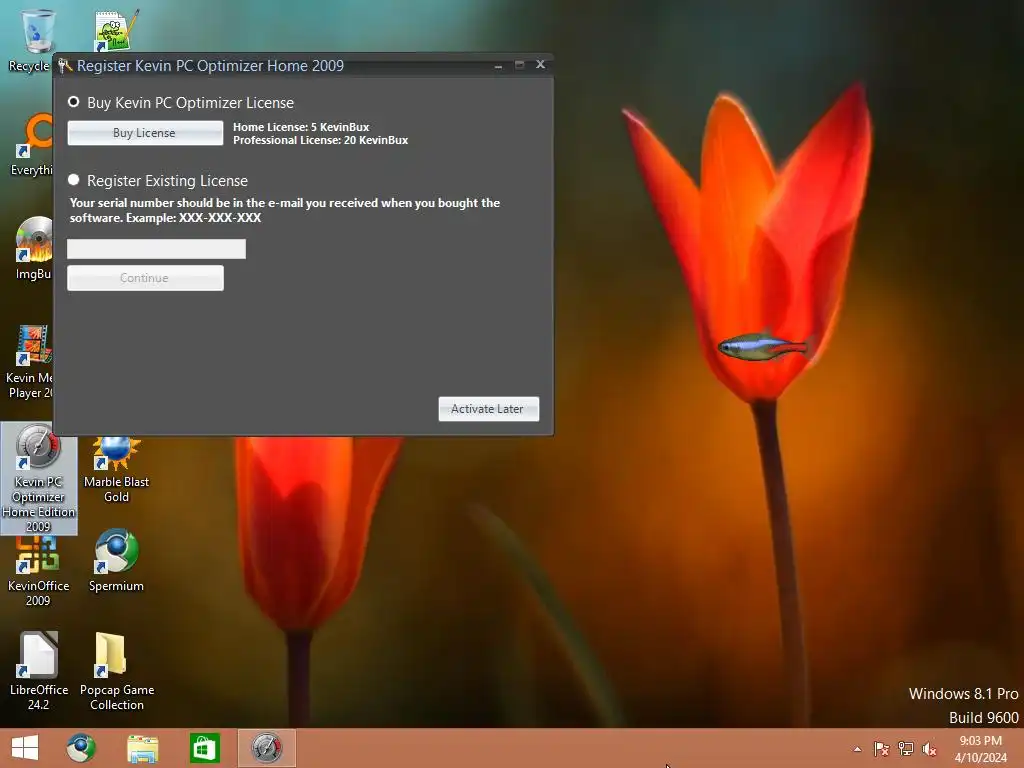The image size is (1024, 768).
Task: Show hidden tray icons arrow
Action: tap(857, 749)
